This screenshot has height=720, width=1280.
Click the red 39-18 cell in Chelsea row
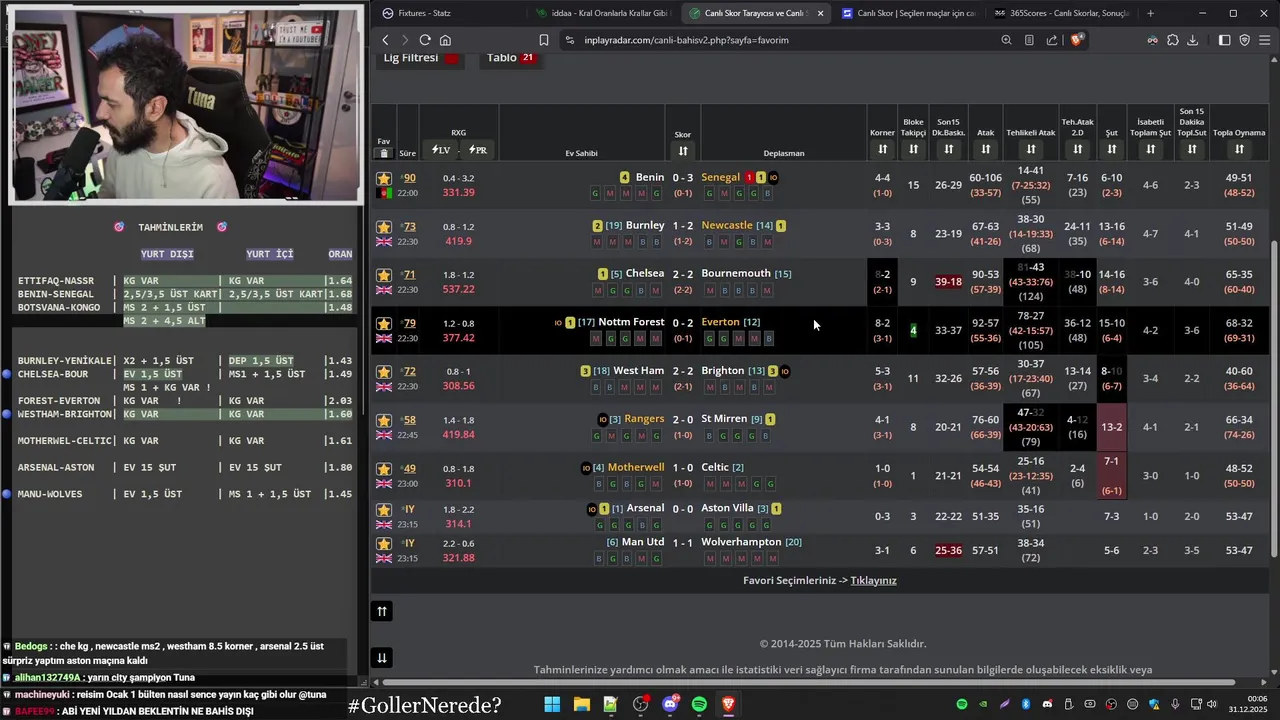(948, 282)
